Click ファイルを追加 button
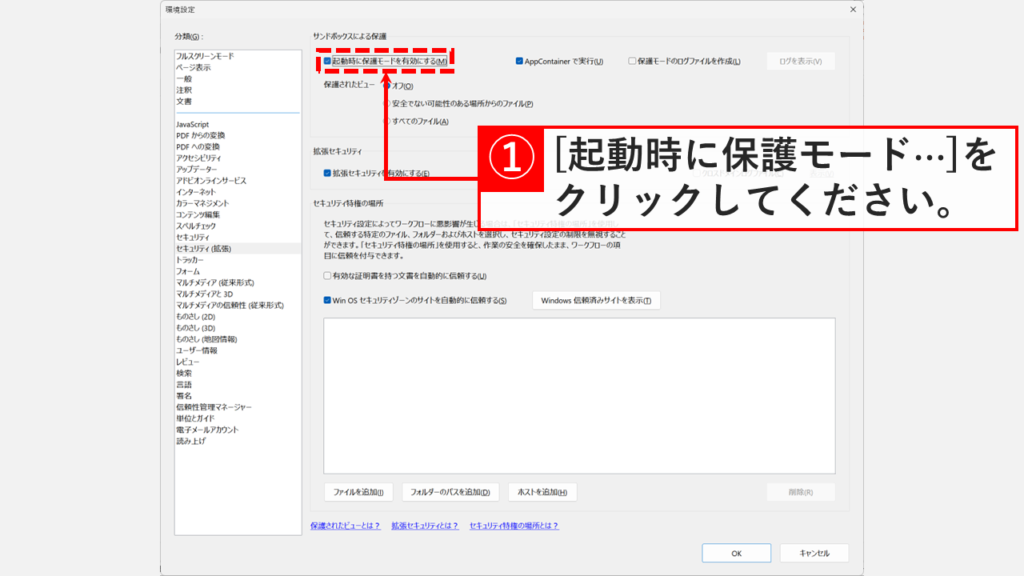This screenshot has width=1024, height=576. click(x=359, y=492)
